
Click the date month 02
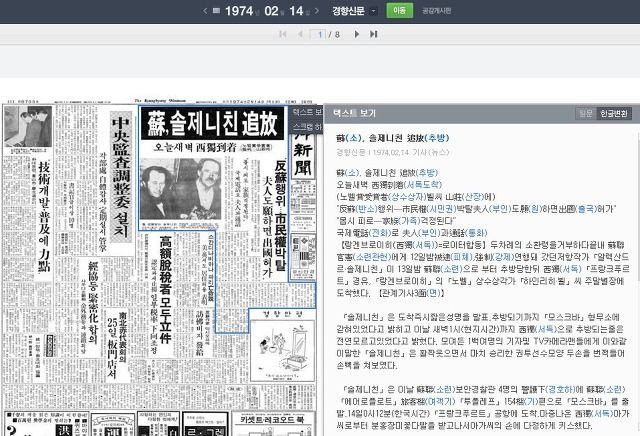coord(271,11)
